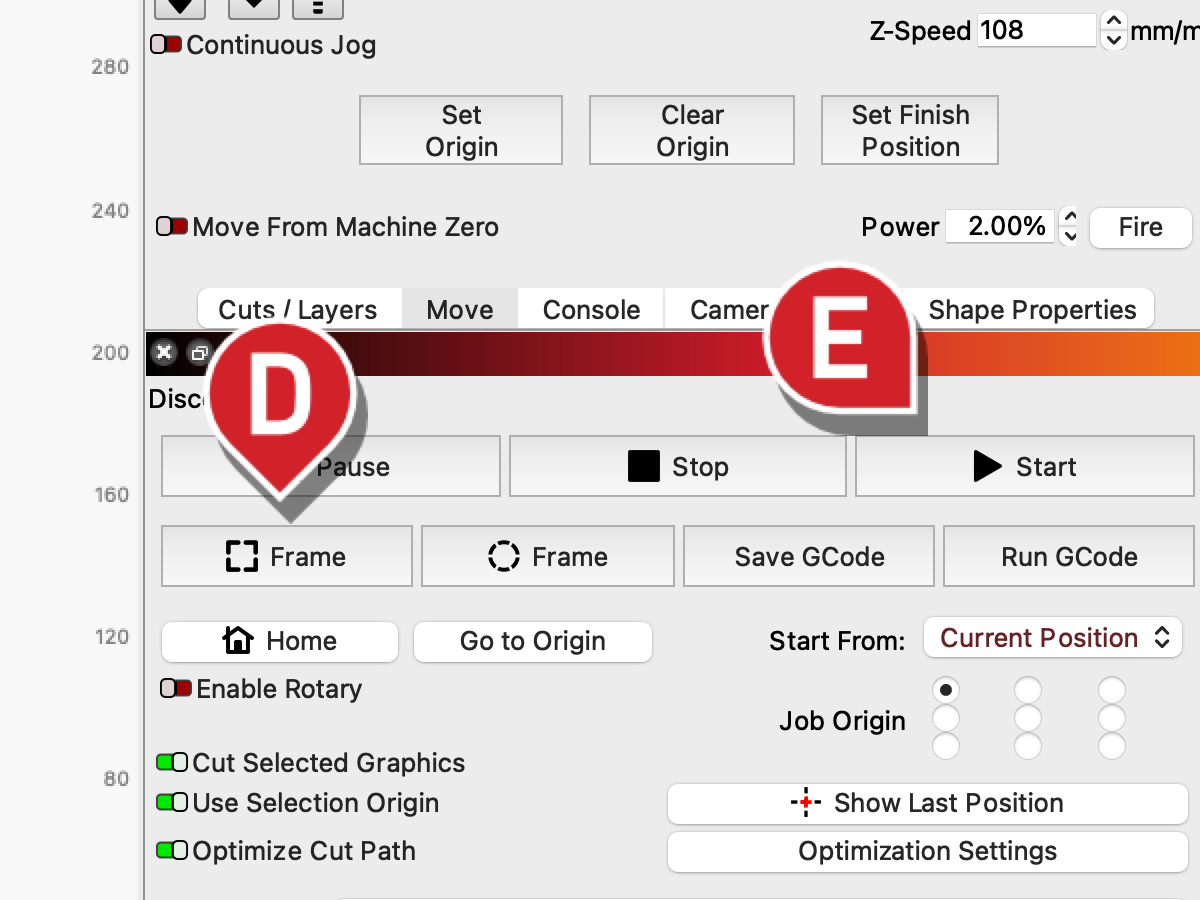Open the Start From dropdown
This screenshot has height=900, width=1200.
tap(1053, 638)
